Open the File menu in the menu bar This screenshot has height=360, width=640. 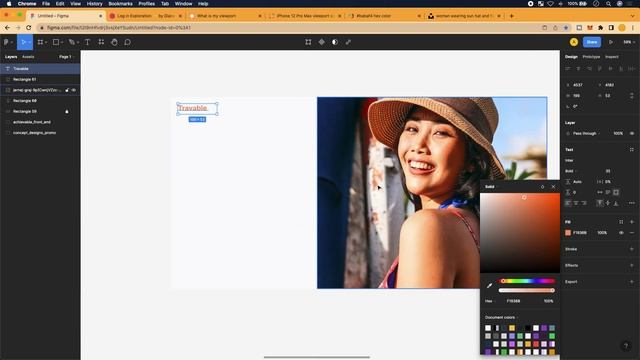click(x=46, y=4)
